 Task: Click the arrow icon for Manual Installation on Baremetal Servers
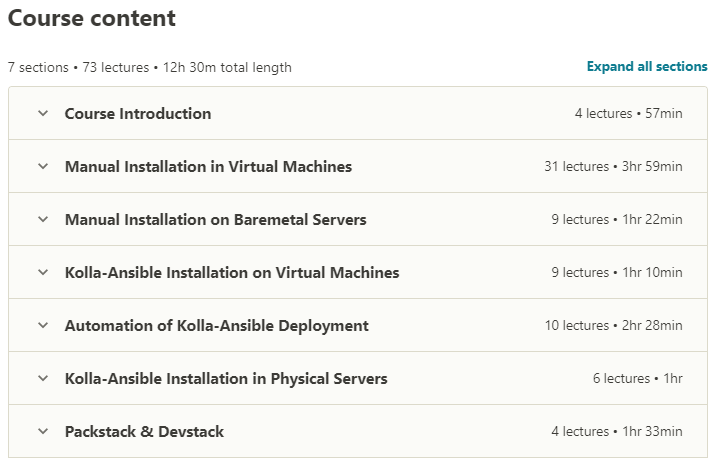click(43, 219)
